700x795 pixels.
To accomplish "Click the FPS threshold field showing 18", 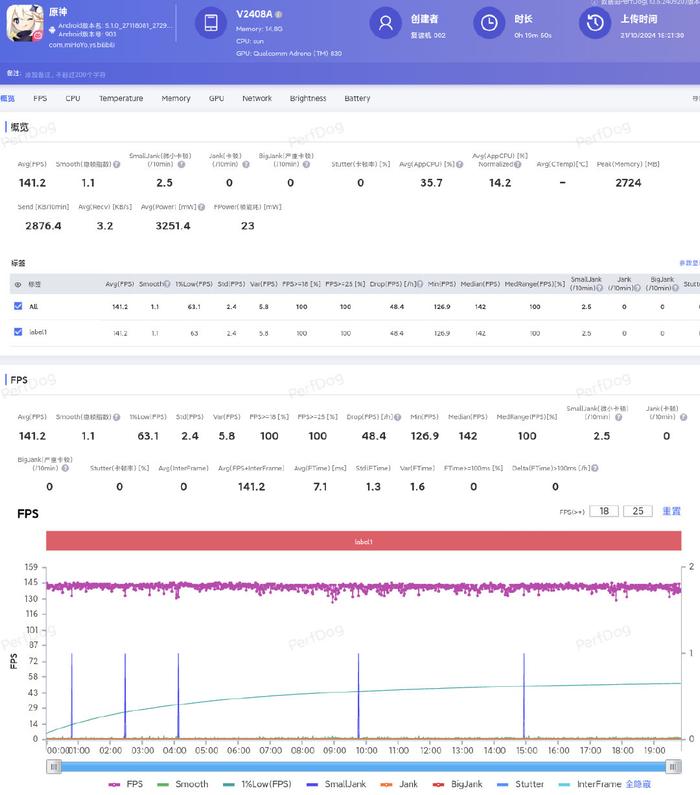I will pos(603,511).
